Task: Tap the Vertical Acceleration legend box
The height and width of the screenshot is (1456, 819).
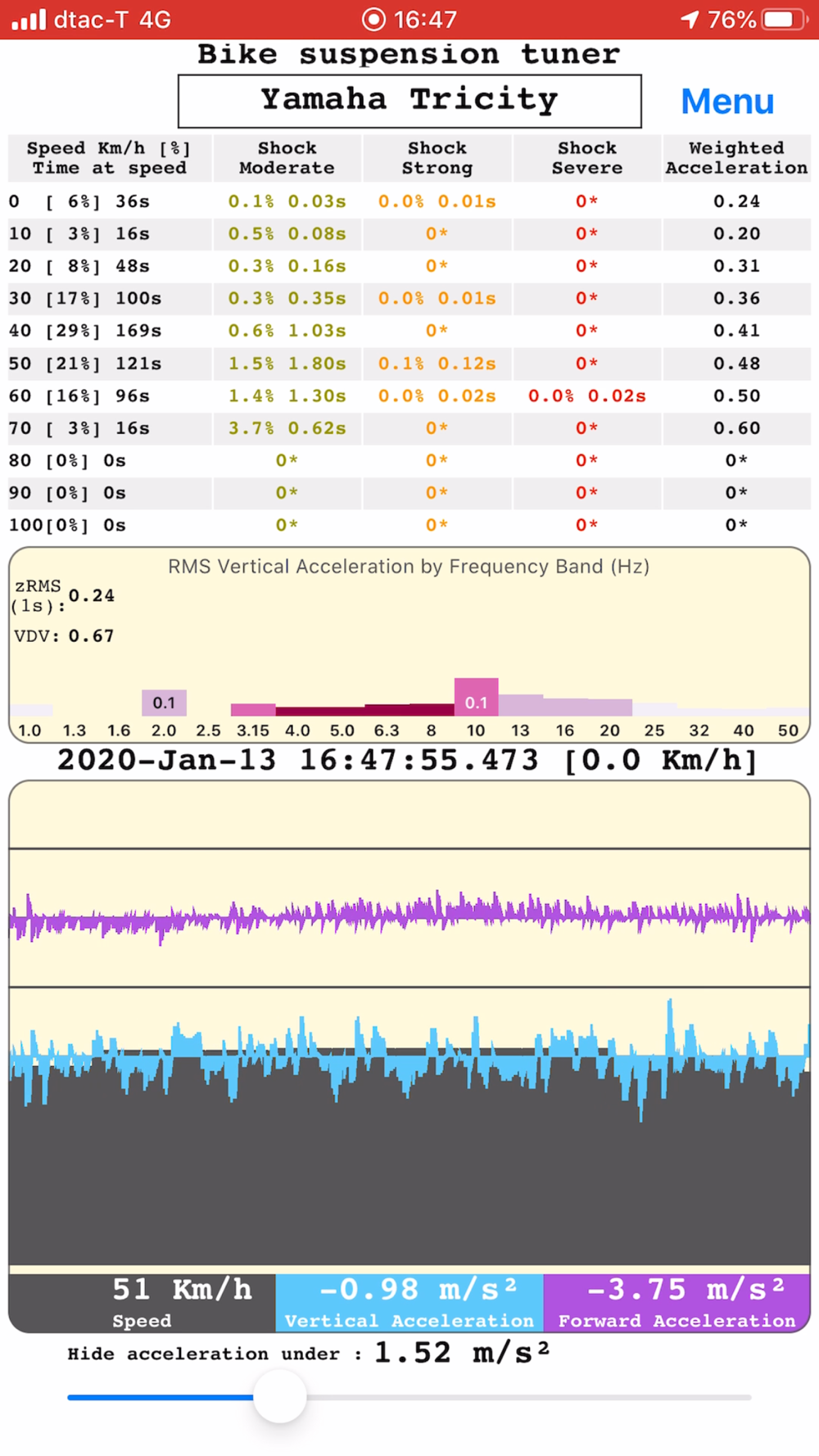Action: [409, 1302]
